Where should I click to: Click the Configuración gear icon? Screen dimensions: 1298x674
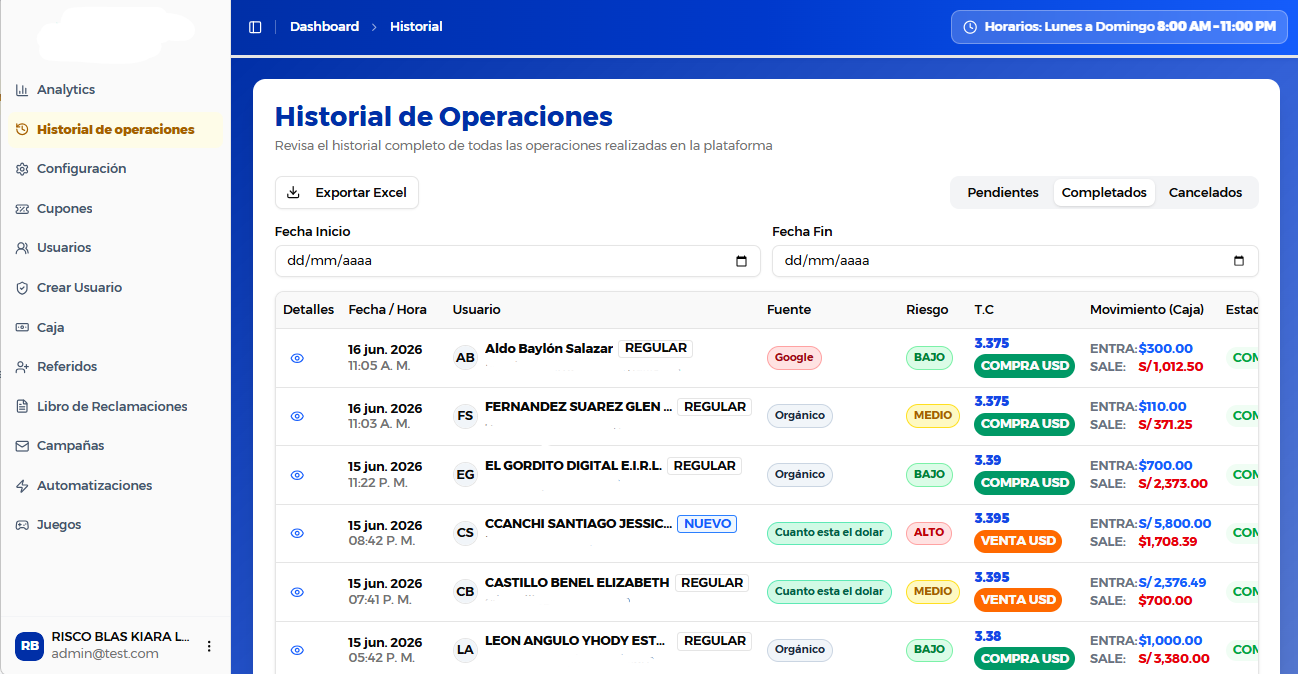point(22,169)
